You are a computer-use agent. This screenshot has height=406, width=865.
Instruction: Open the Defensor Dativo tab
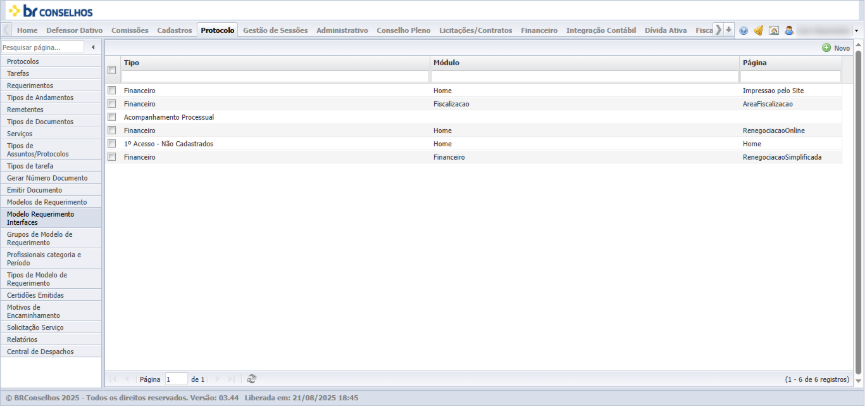pos(74,30)
